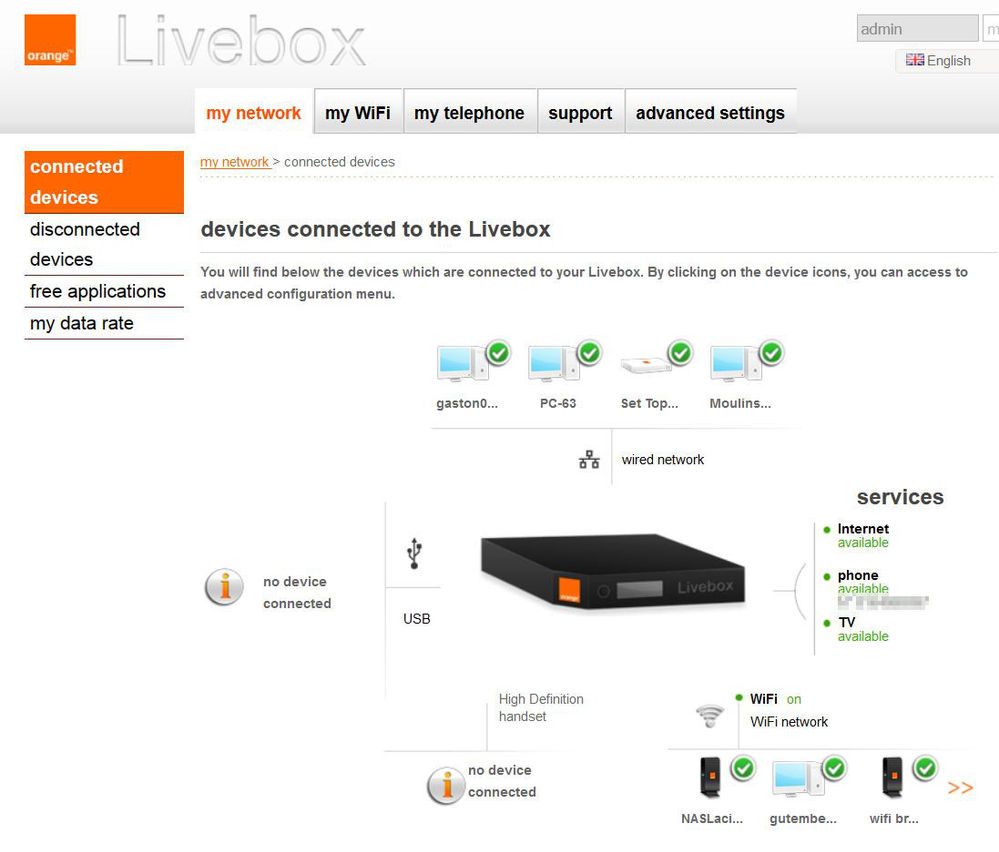The image size is (999, 852).
Task: Click the USB info icon
Action: pos(224,587)
